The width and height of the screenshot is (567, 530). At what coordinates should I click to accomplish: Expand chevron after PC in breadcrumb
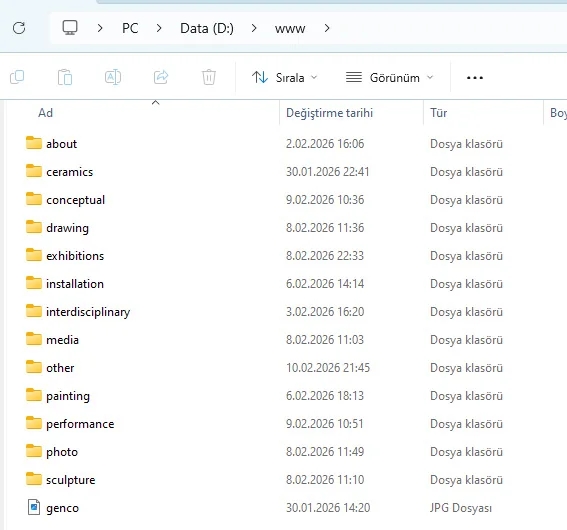point(159,28)
